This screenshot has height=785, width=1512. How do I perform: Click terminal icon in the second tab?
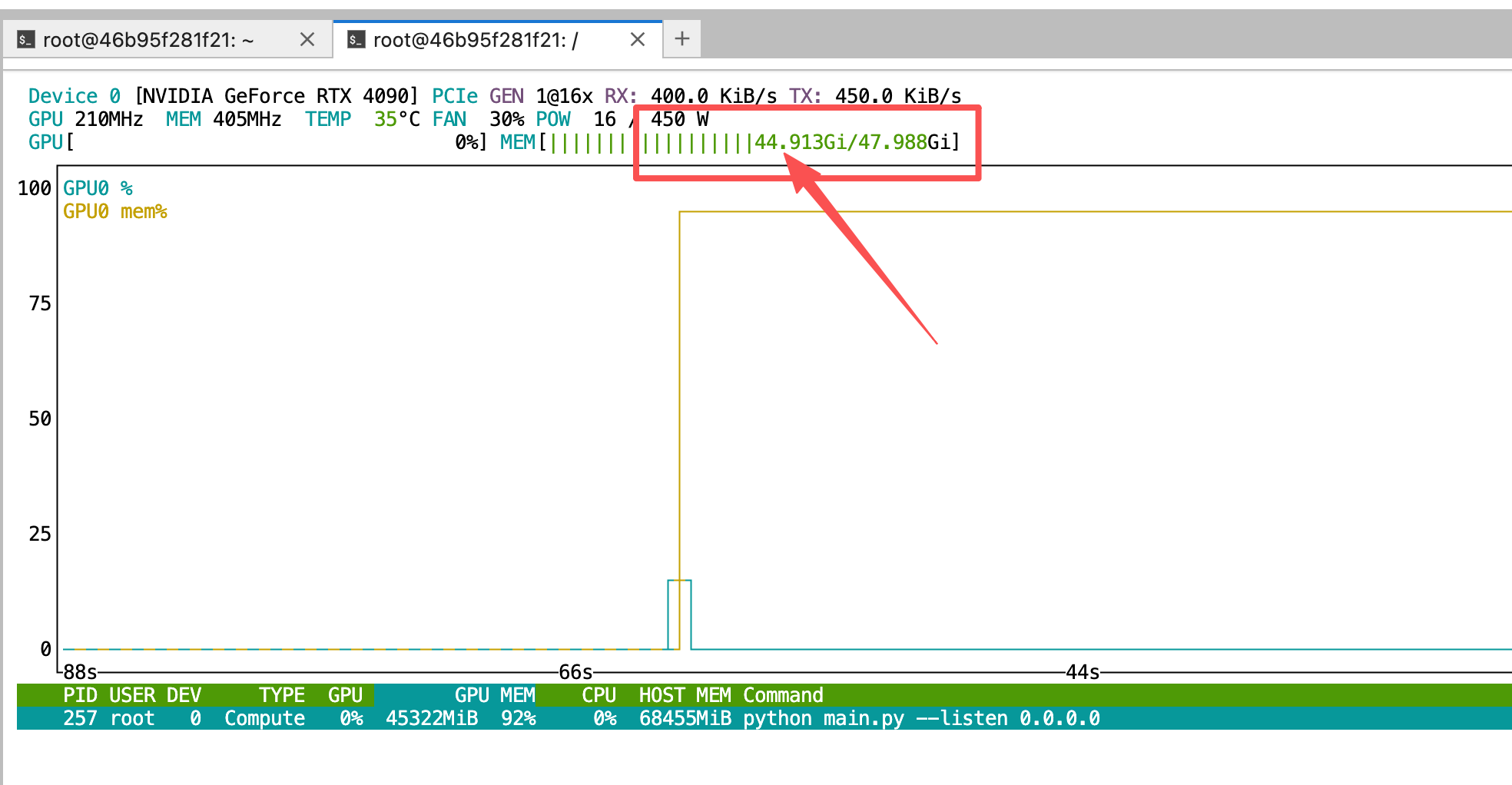[x=356, y=39]
